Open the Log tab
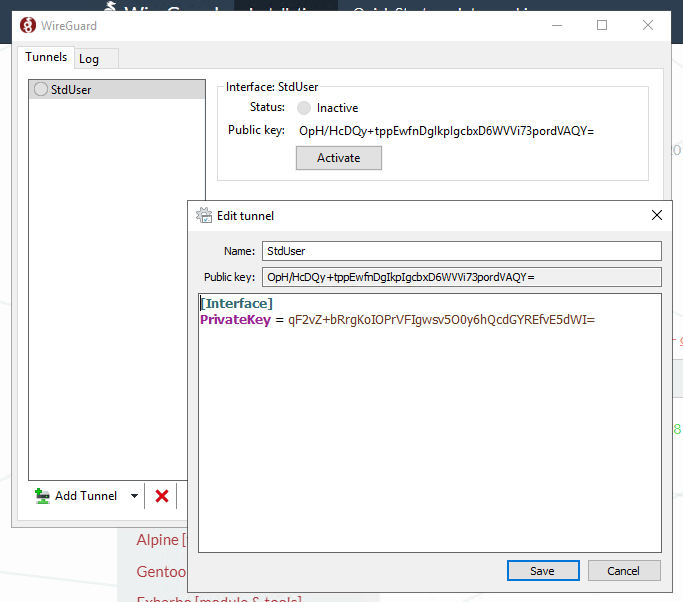683x602 pixels. pos(89,59)
